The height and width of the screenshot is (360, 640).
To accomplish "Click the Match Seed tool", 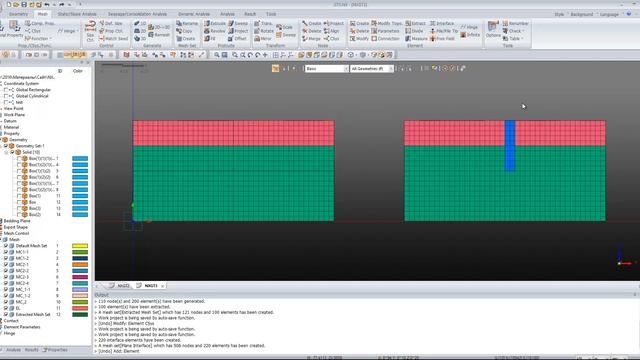I will coord(113,38).
